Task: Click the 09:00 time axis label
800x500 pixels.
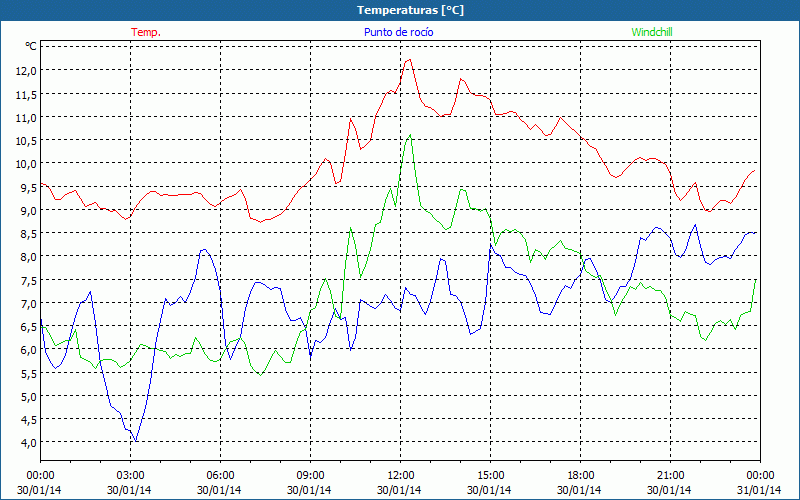Action: point(310,476)
